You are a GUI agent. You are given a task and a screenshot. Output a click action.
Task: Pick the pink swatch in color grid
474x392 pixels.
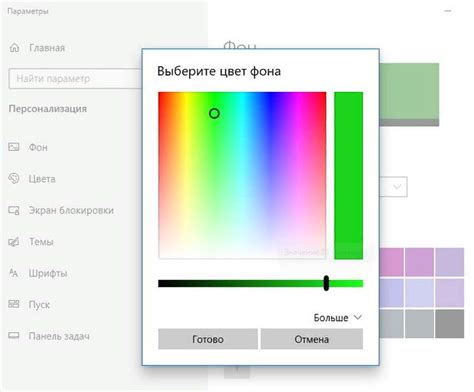[392, 262]
